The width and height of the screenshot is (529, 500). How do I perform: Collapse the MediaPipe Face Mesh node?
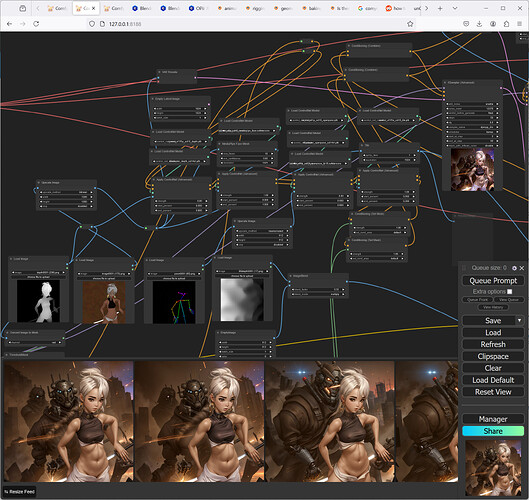coord(220,144)
